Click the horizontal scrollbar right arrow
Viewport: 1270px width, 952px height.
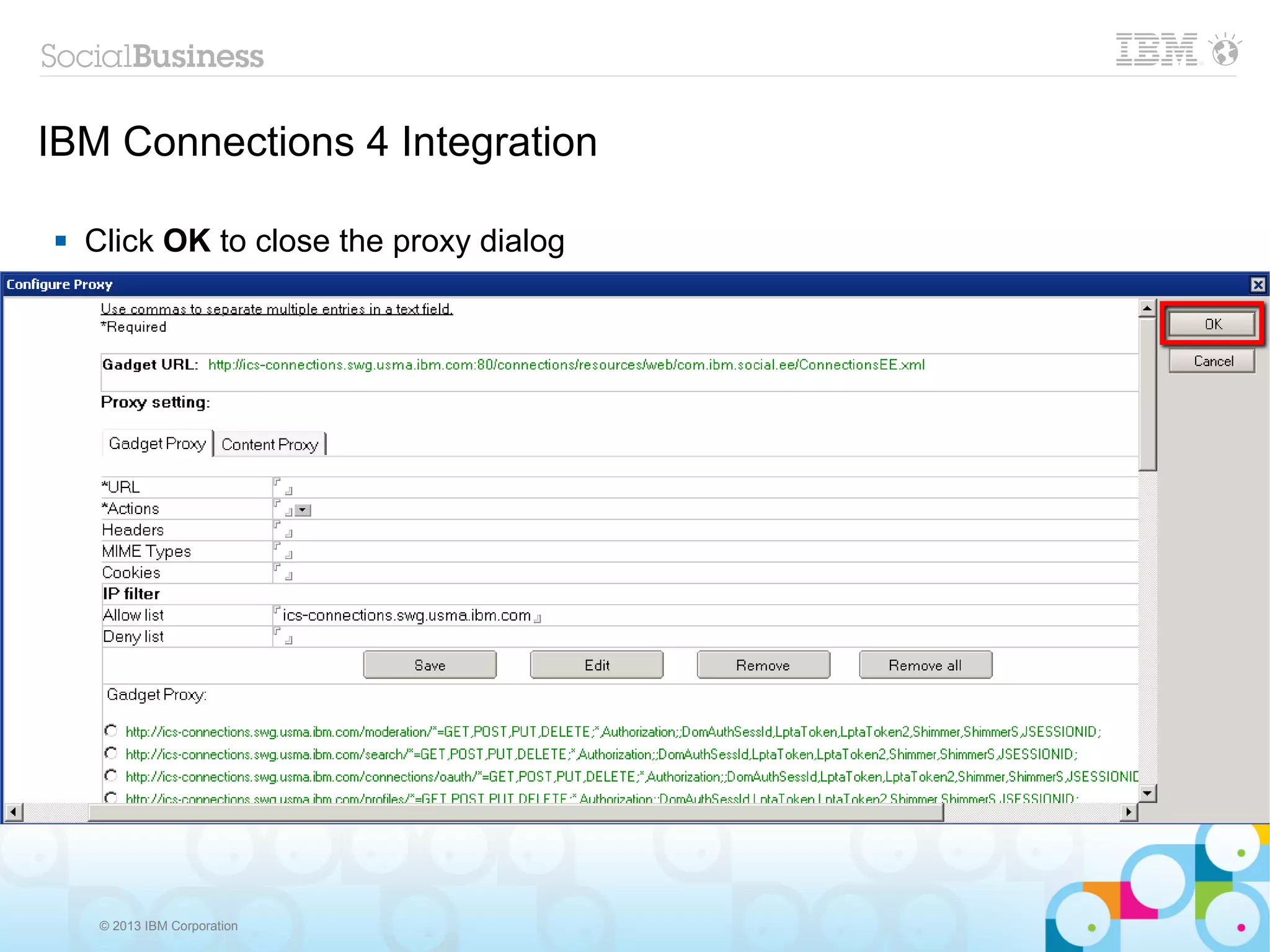tap(1129, 812)
